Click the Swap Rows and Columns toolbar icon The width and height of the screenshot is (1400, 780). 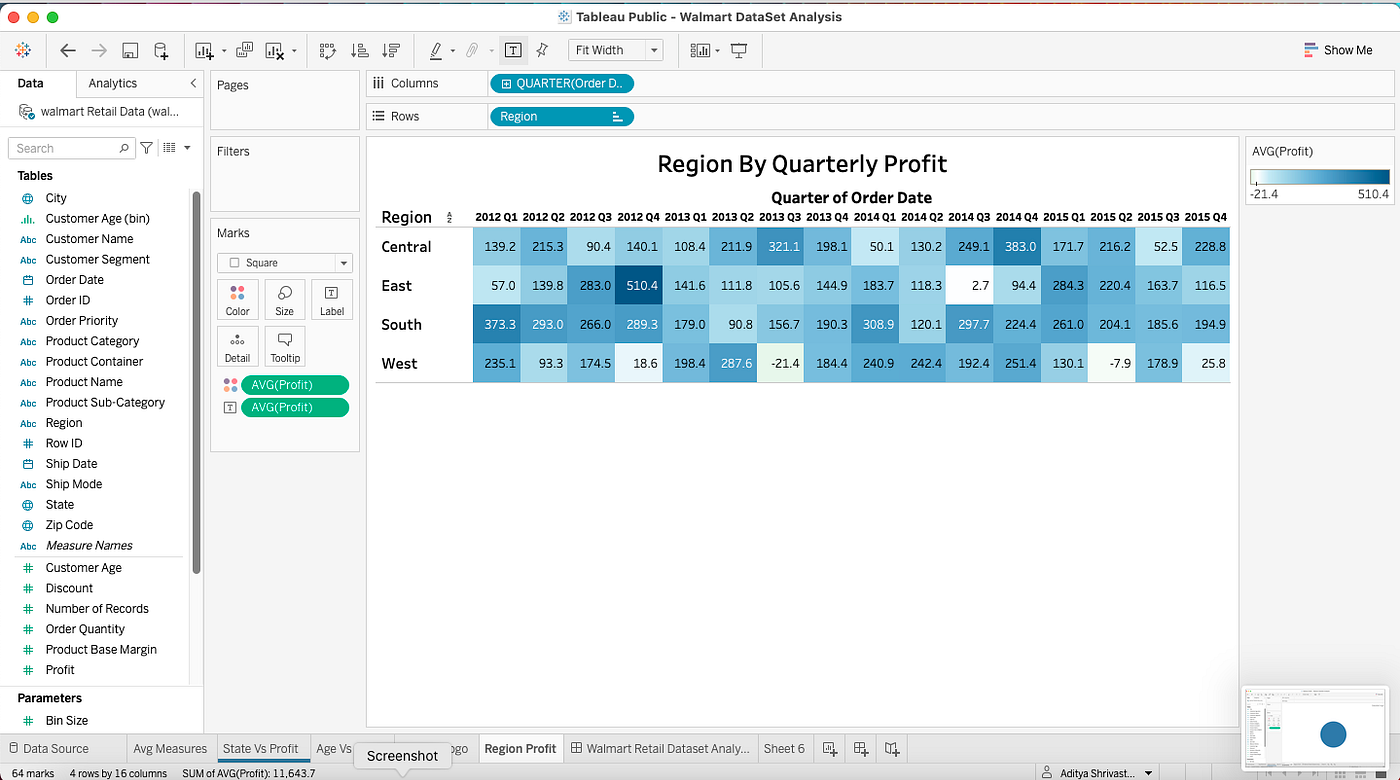click(330, 50)
